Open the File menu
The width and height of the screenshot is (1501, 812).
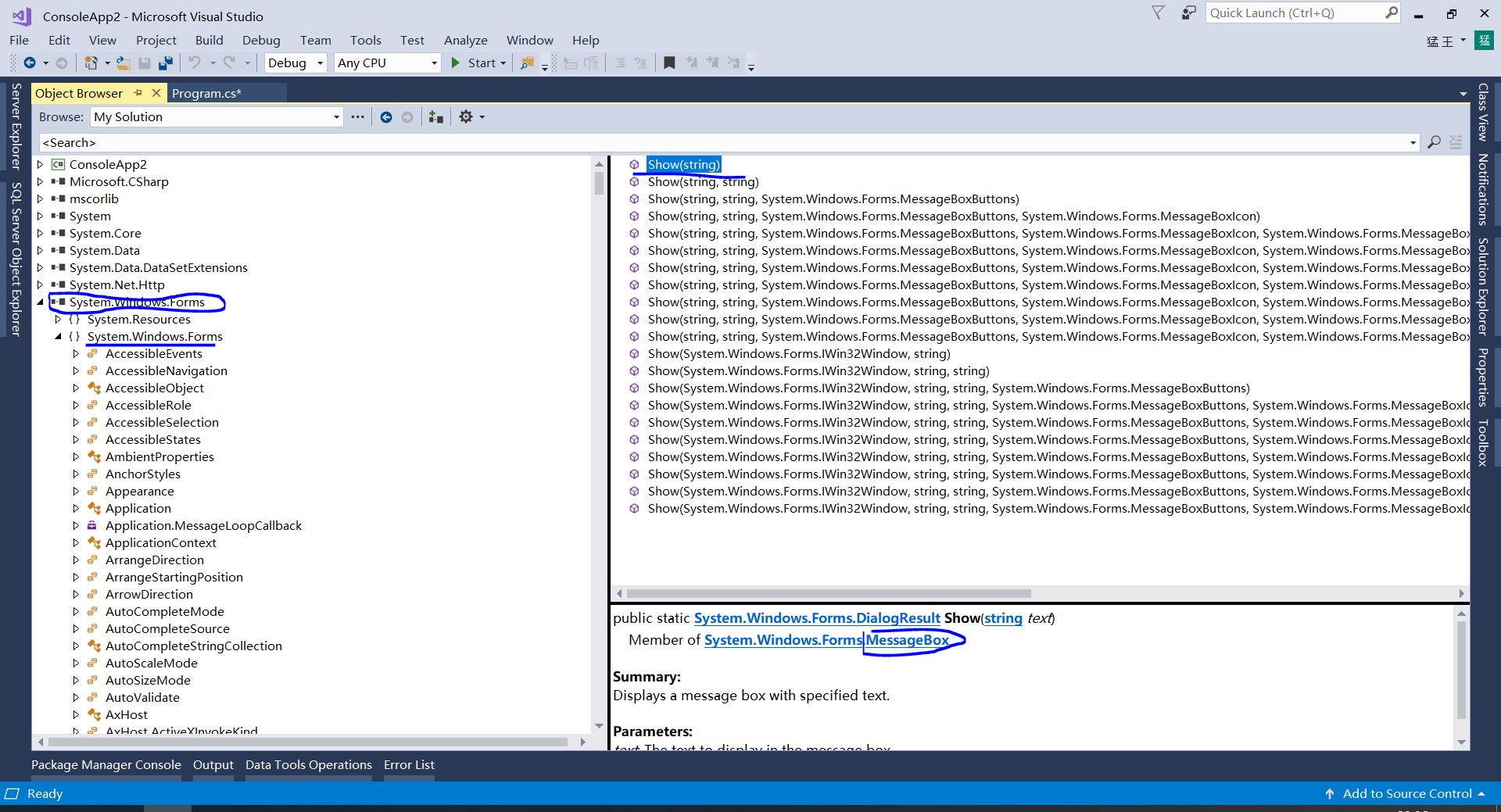click(x=20, y=41)
